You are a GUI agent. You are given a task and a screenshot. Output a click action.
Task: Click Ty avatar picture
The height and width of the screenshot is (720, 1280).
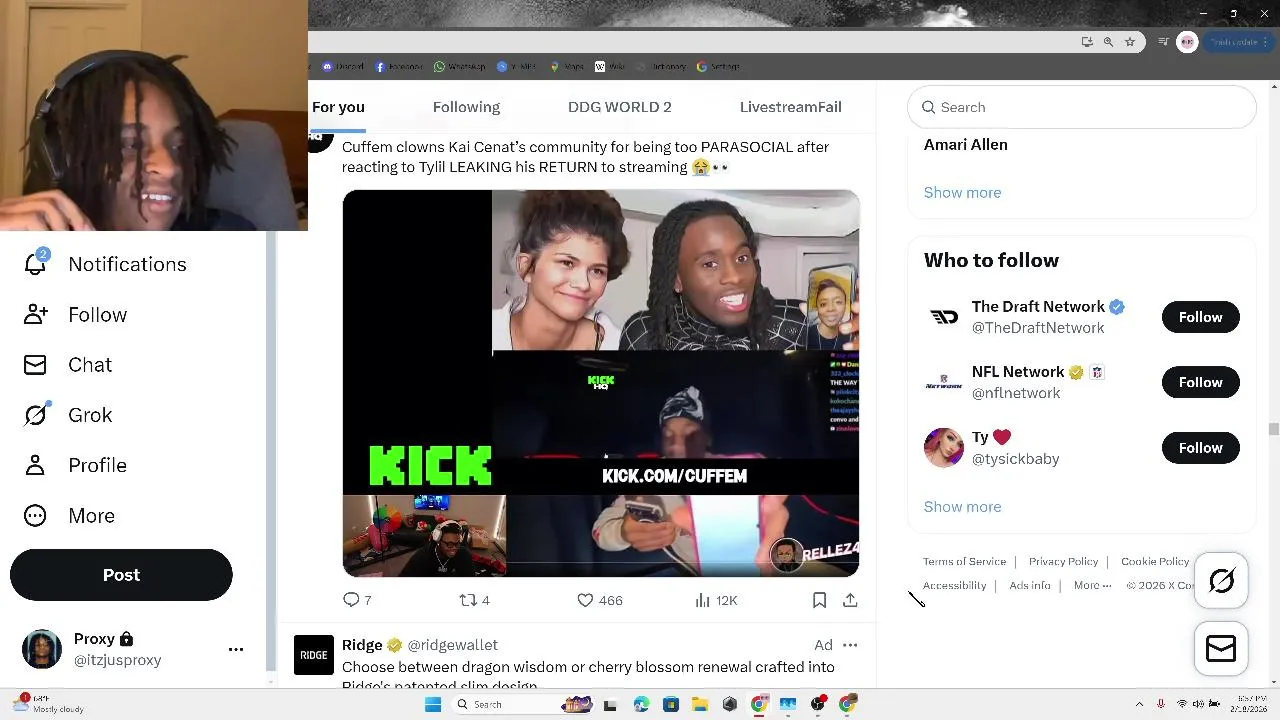coord(944,448)
